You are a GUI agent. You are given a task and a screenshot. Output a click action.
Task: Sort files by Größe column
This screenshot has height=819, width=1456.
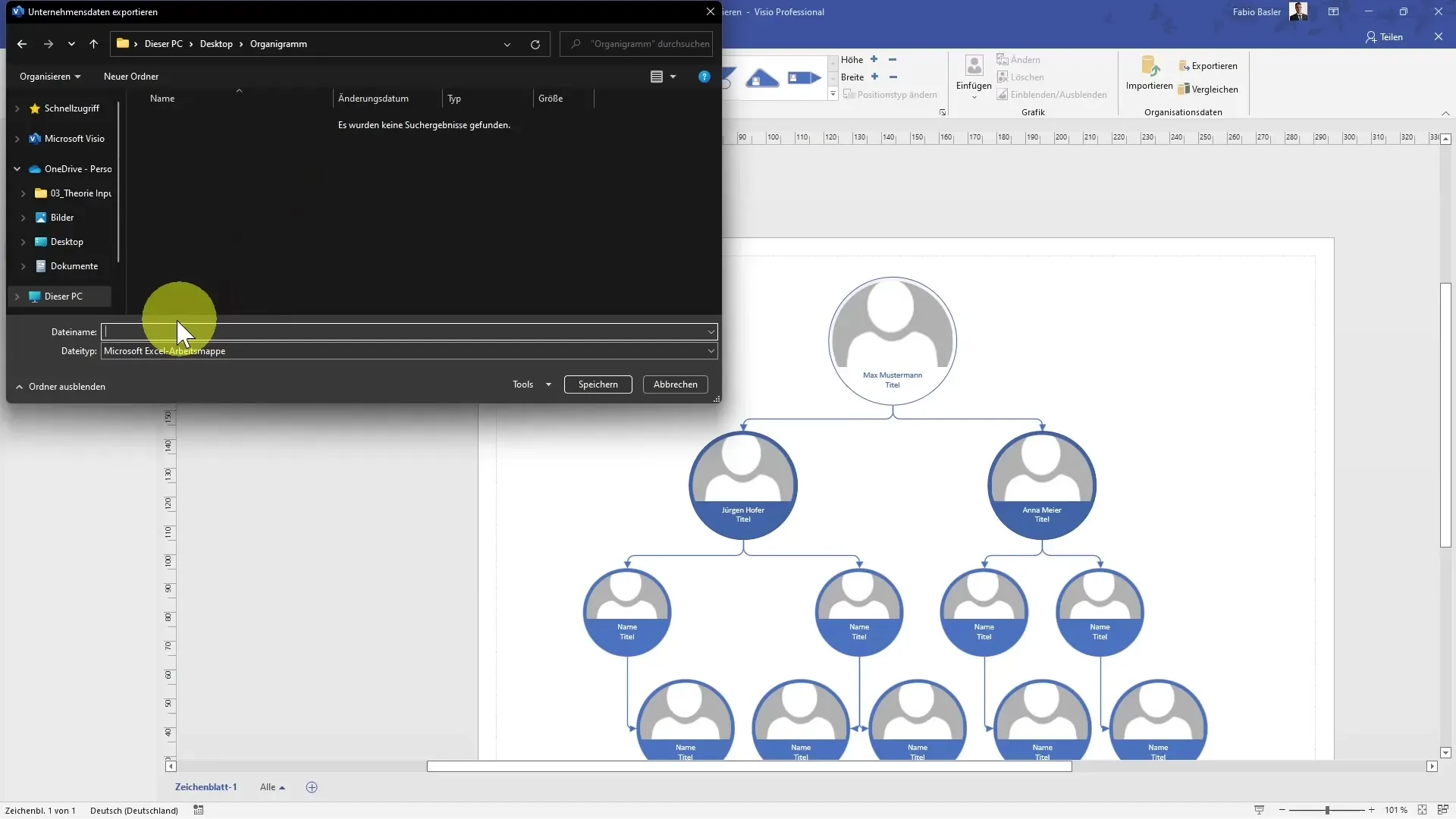pyautogui.click(x=551, y=99)
